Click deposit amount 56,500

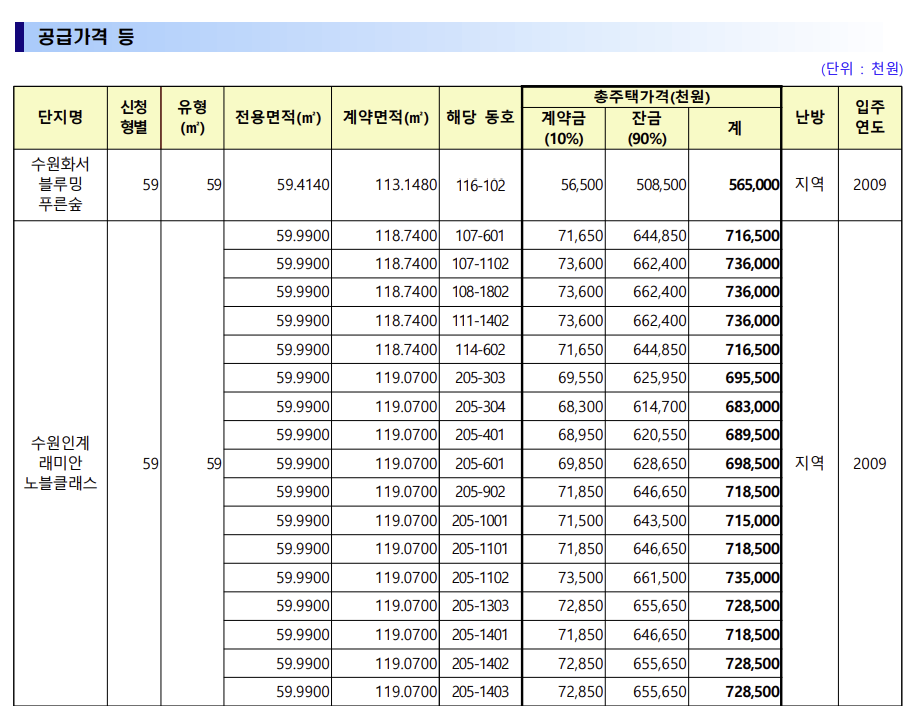coord(582,185)
